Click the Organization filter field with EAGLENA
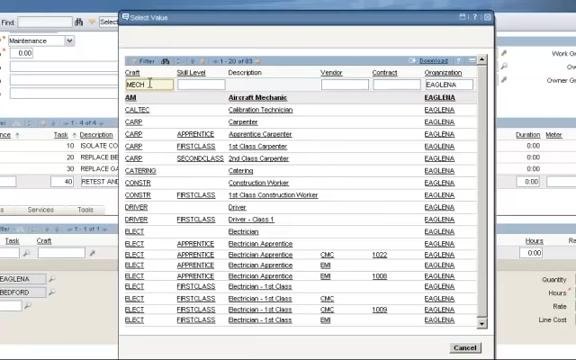This screenshot has height=360, width=576. (449, 84)
